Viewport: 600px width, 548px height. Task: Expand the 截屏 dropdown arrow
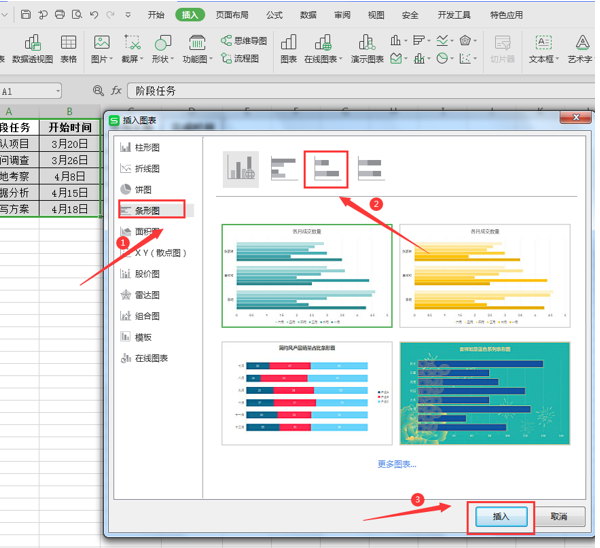click(142, 59)
